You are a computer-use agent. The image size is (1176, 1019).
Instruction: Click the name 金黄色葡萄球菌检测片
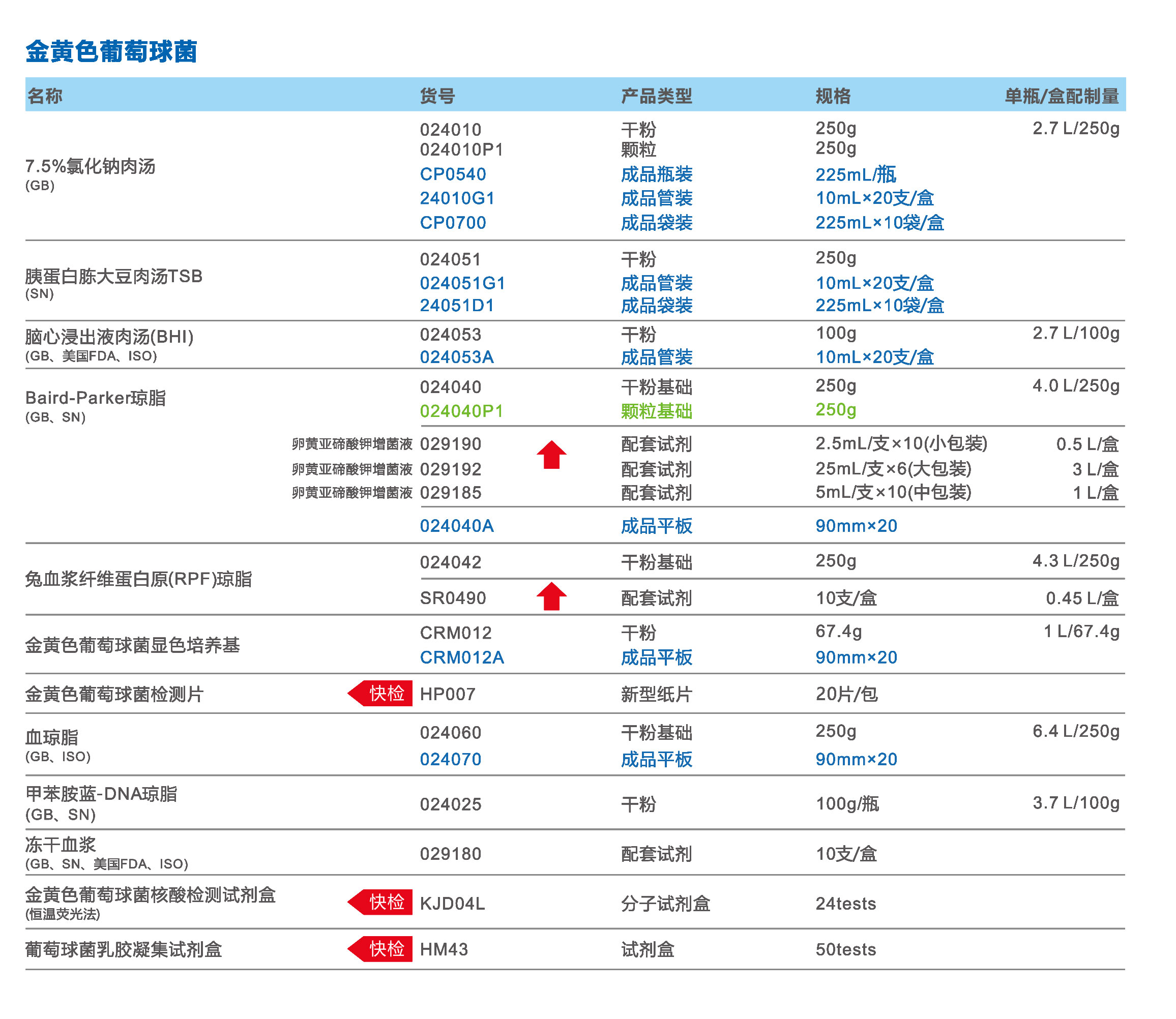[114, 694]
